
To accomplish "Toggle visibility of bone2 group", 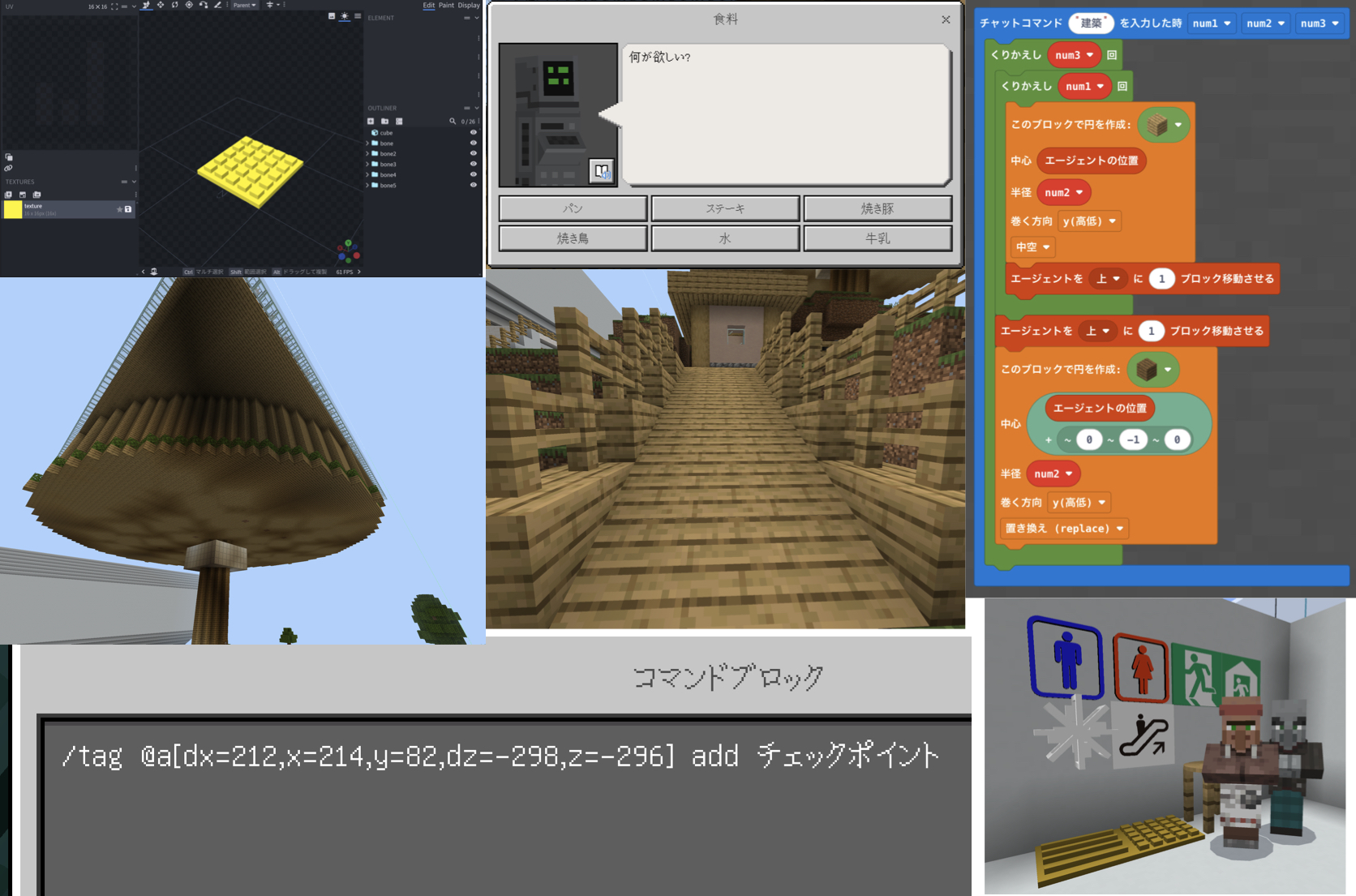I will [474, 153].
